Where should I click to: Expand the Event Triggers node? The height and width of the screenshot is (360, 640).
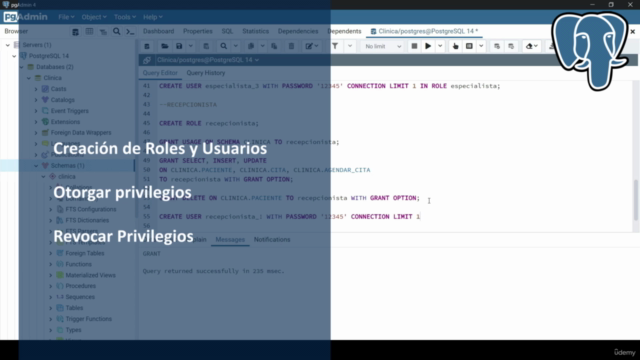click(36, 111)
